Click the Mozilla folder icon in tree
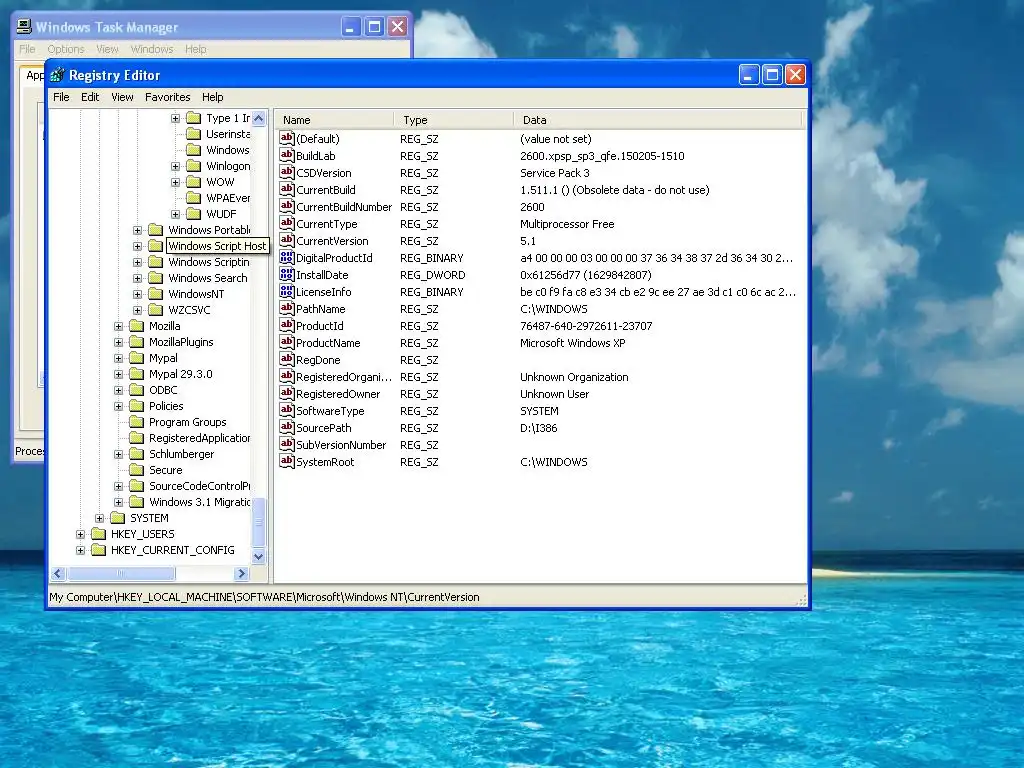This screenshot has height=768, width=1024. tap(136, 326)
